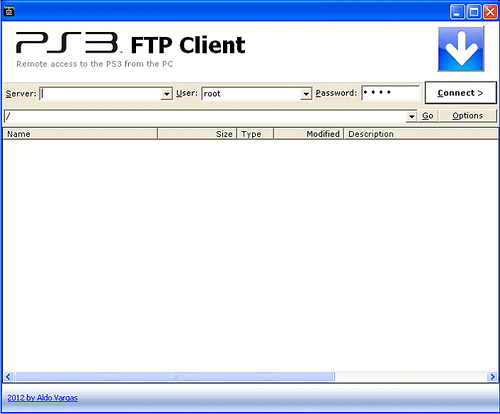Click the Type column header

click(x=255, y=134)
